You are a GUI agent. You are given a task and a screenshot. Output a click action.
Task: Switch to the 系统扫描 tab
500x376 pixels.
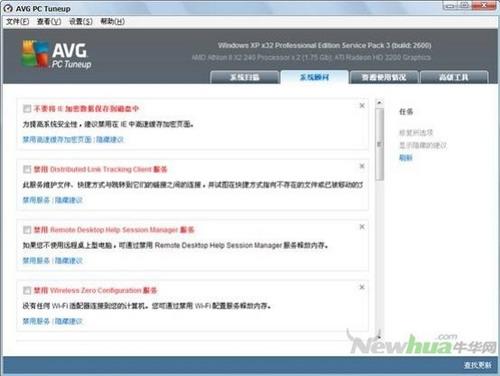pyautogui.click(x=245, y=77)
